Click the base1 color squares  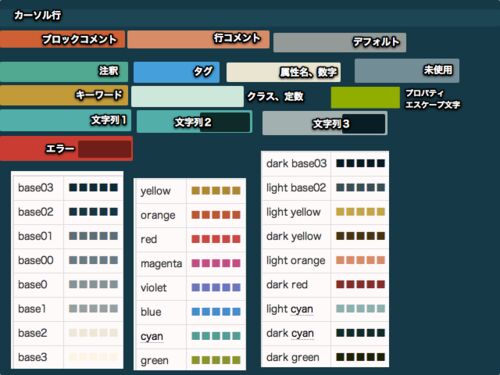pyautogui.click(x=93, y=309)
